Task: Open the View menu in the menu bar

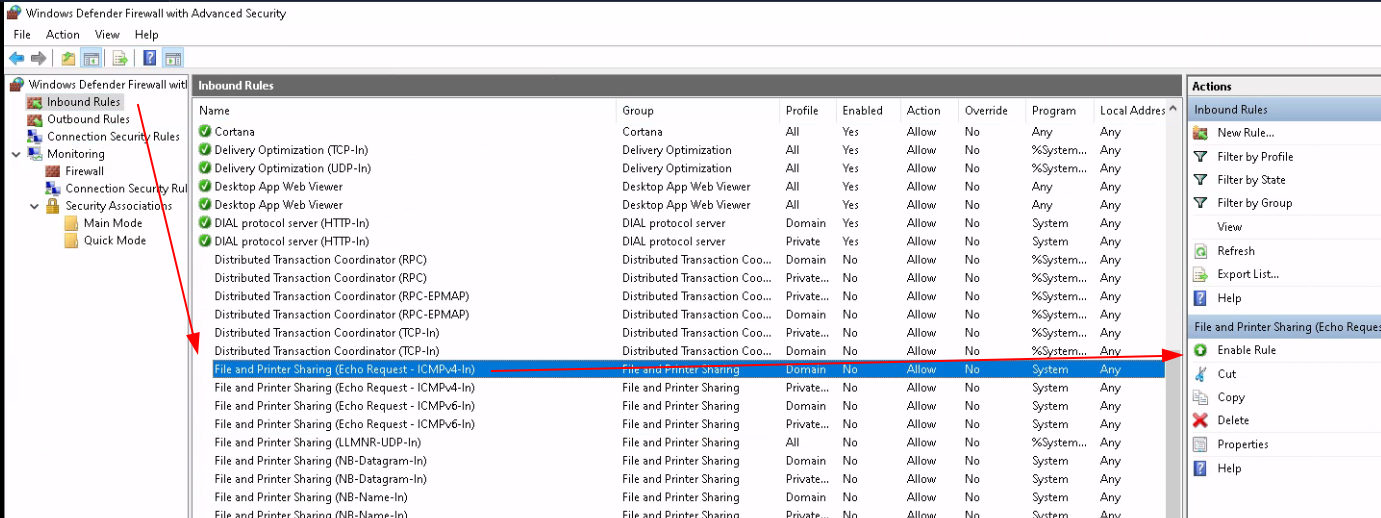Action: pos(107,34)
